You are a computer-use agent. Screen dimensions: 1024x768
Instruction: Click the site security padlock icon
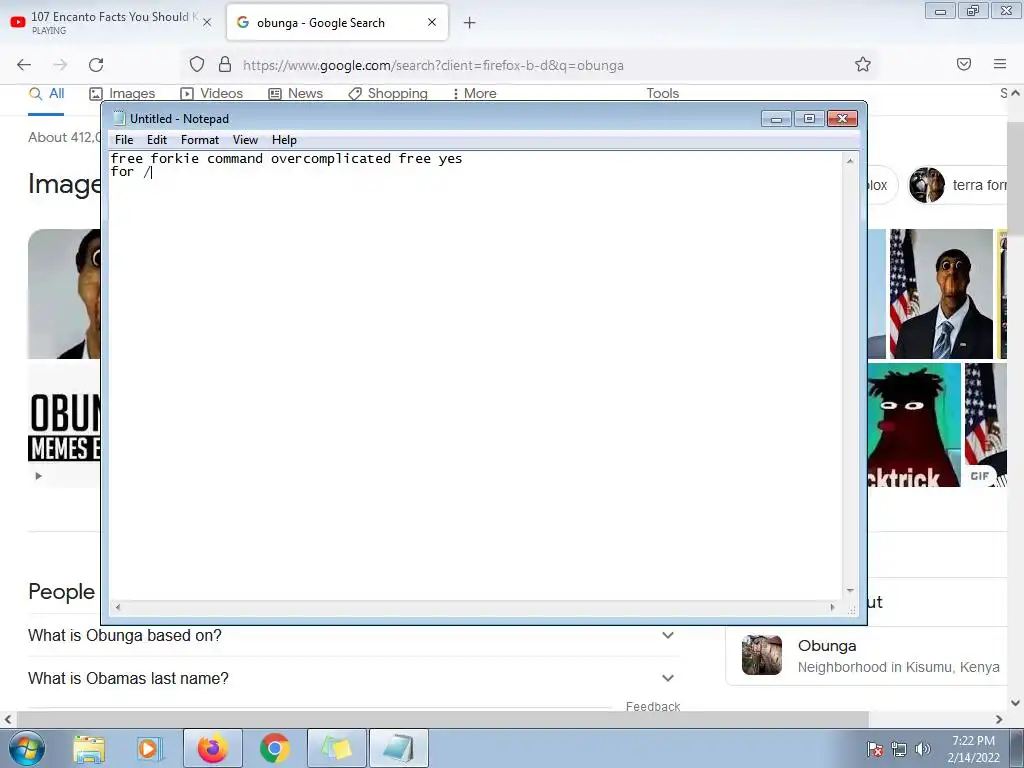tap(225, 65)
